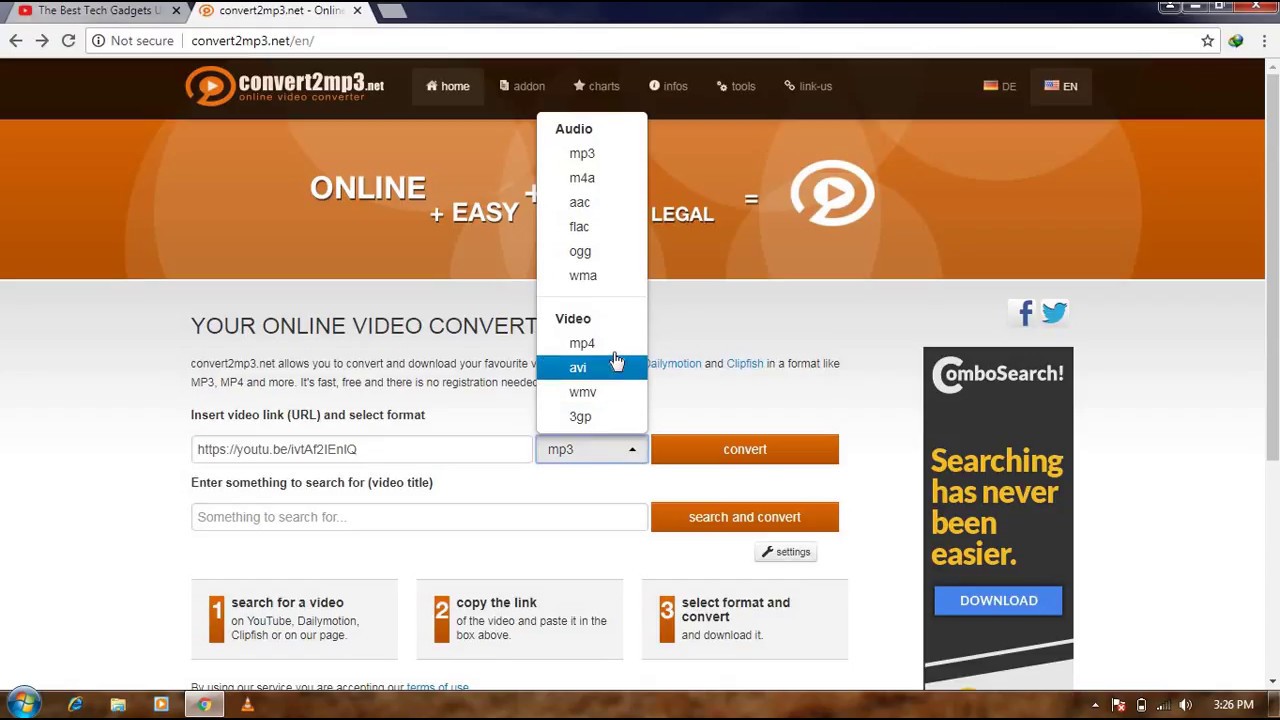1280x720 pixels.
Task: Reload the page with the refresh icon
Action: click(68, 41)
